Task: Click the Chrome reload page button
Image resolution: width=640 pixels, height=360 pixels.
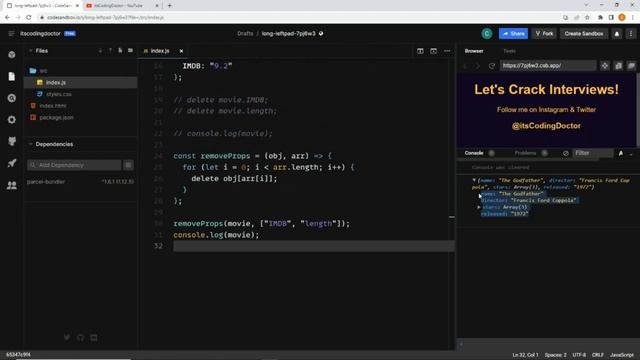Action: [x=29, y=18]
